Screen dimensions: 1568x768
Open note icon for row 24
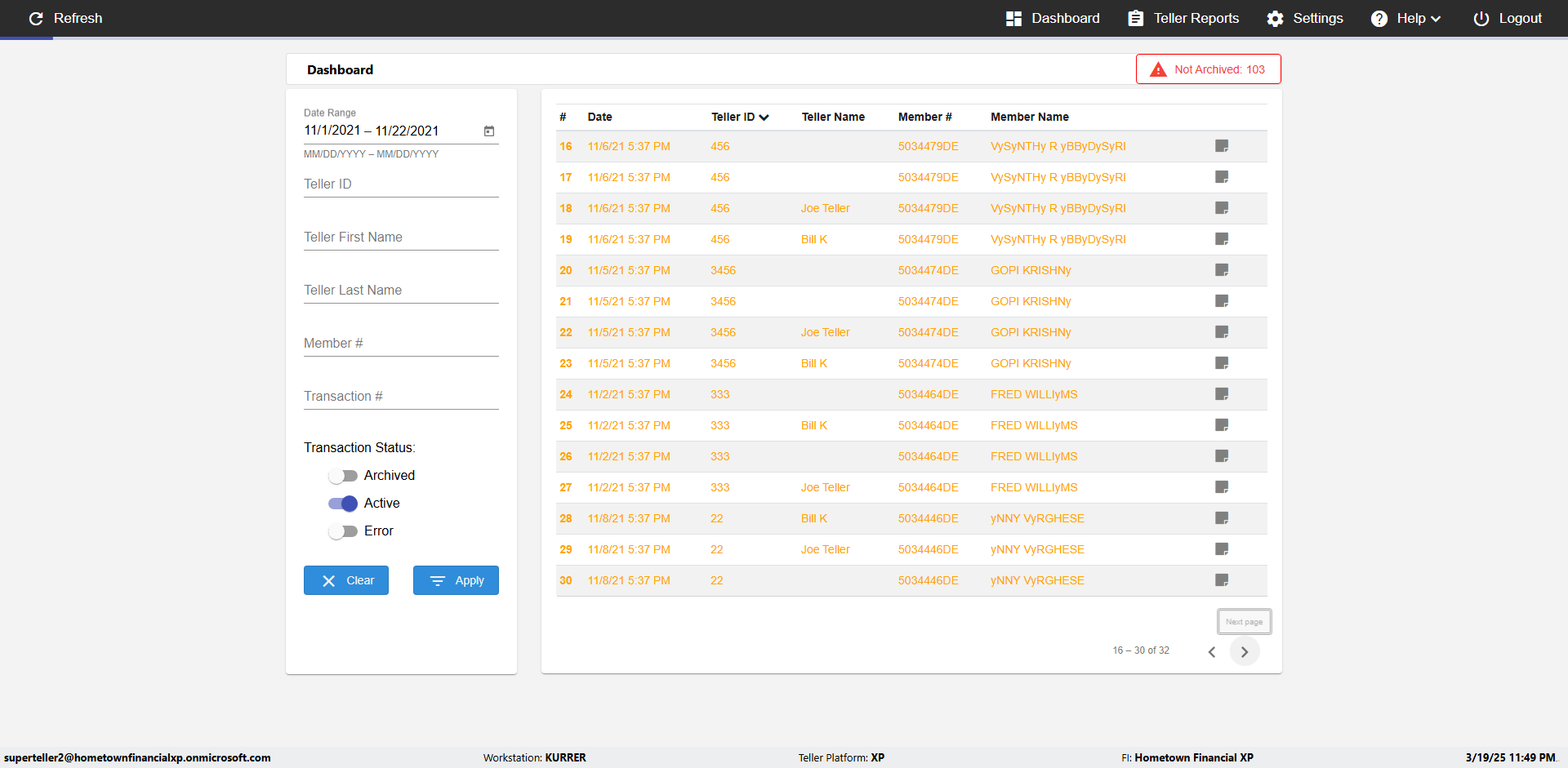(x=1222, y=394)
